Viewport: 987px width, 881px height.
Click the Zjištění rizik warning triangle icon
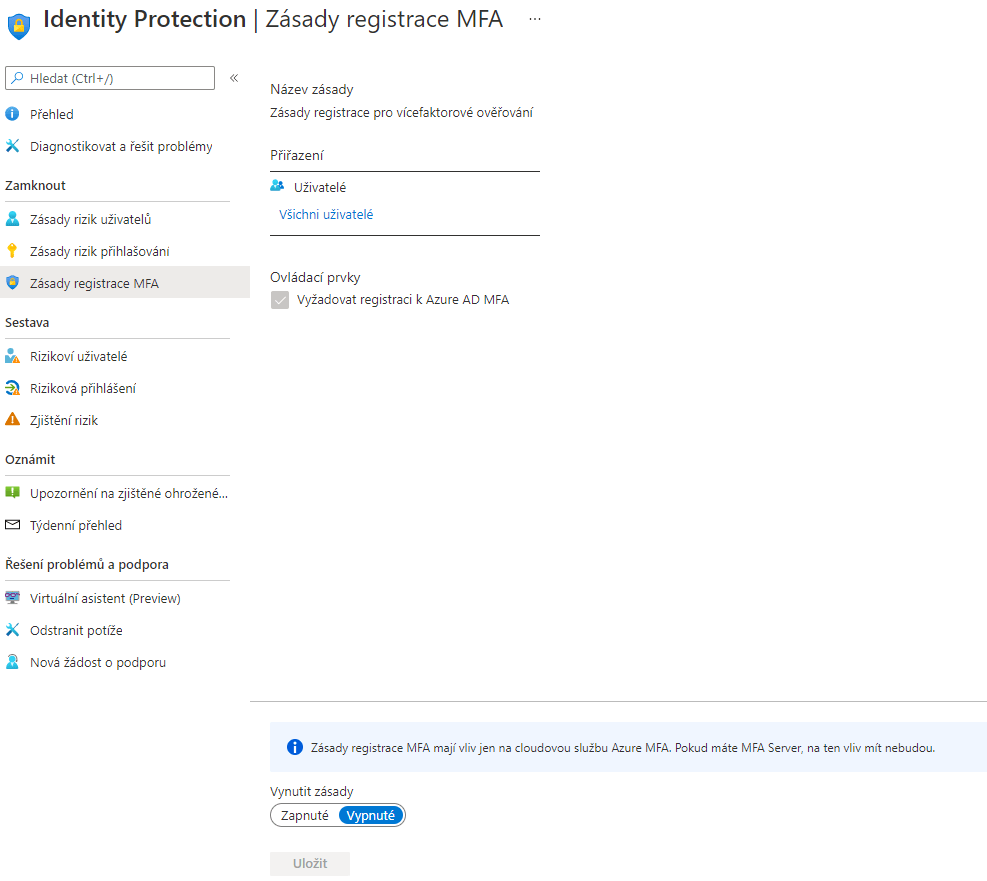pos(13,420)
